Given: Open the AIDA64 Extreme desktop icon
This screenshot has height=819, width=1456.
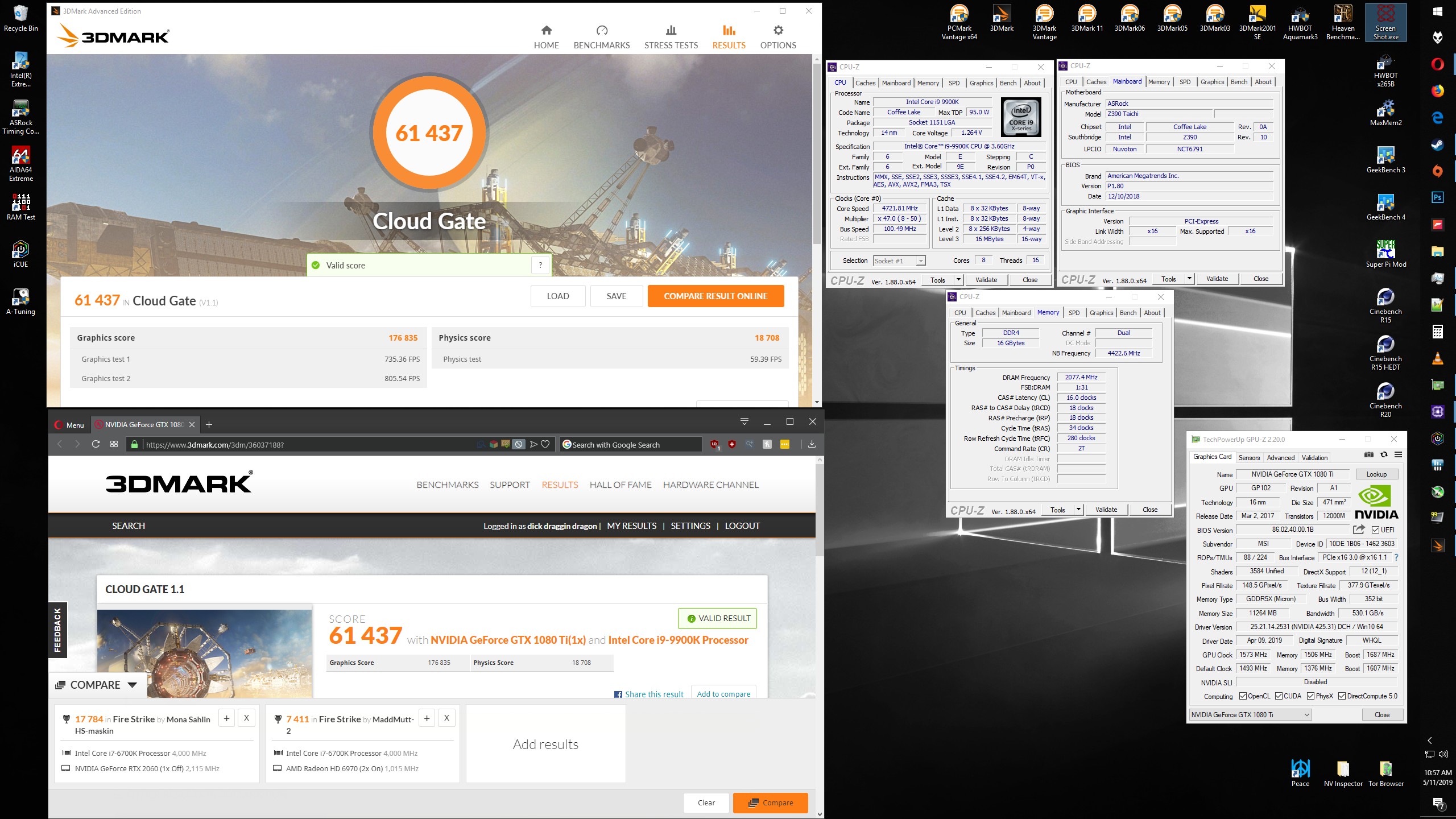Looking at the screenshot, I should (21, 164).
